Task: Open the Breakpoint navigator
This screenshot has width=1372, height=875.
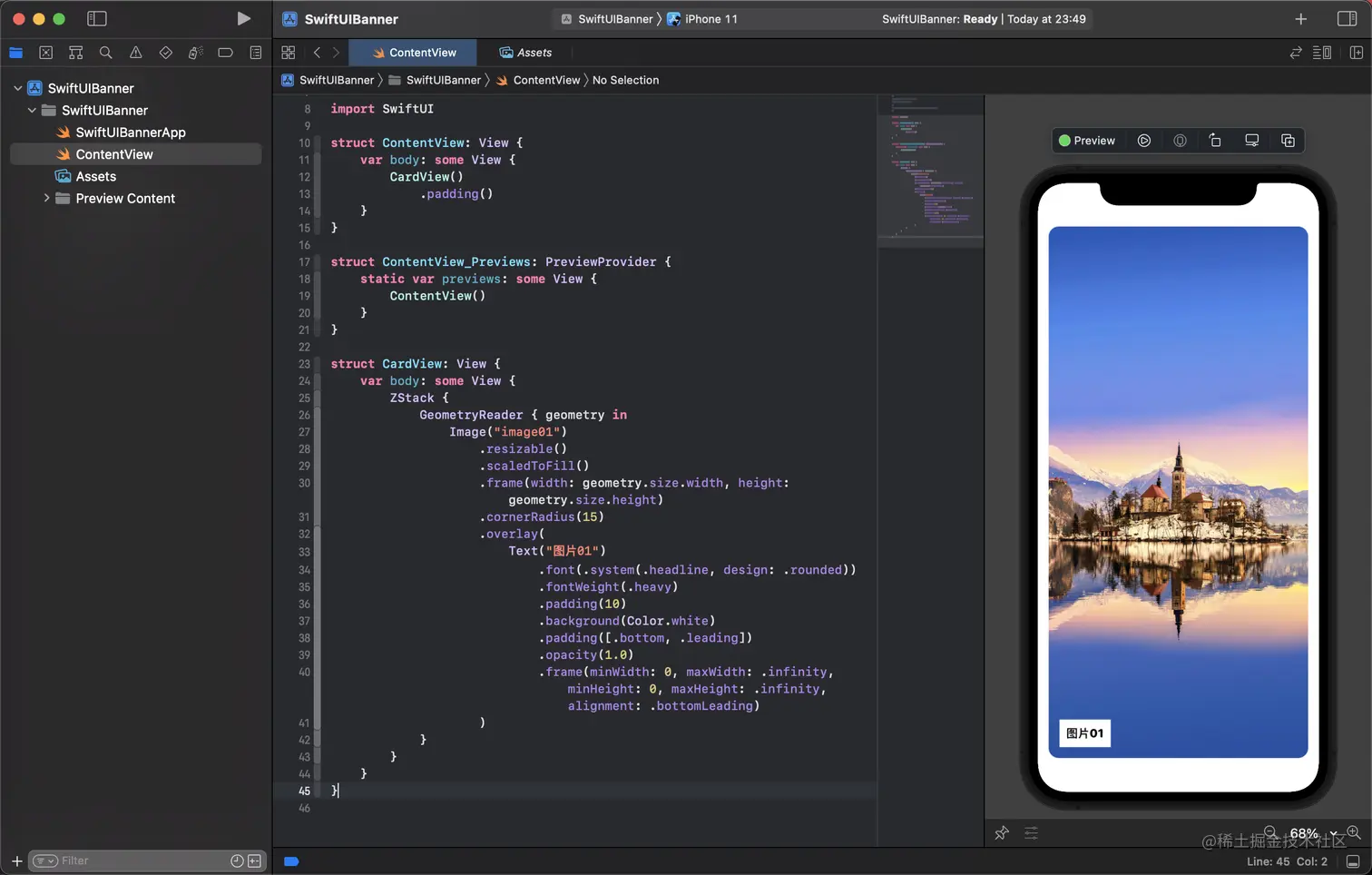Action: pos(225,53)
